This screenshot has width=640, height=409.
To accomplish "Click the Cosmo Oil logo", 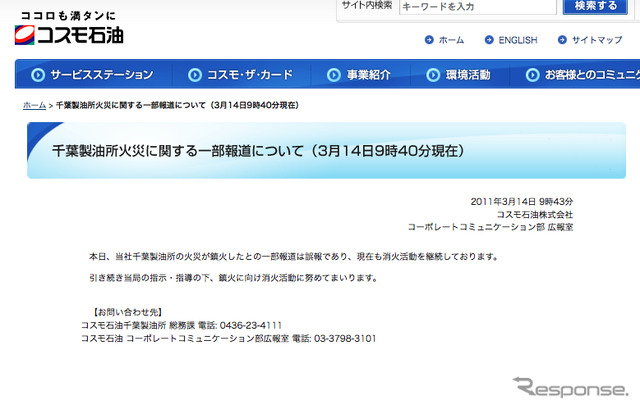I will coord(69,35).
